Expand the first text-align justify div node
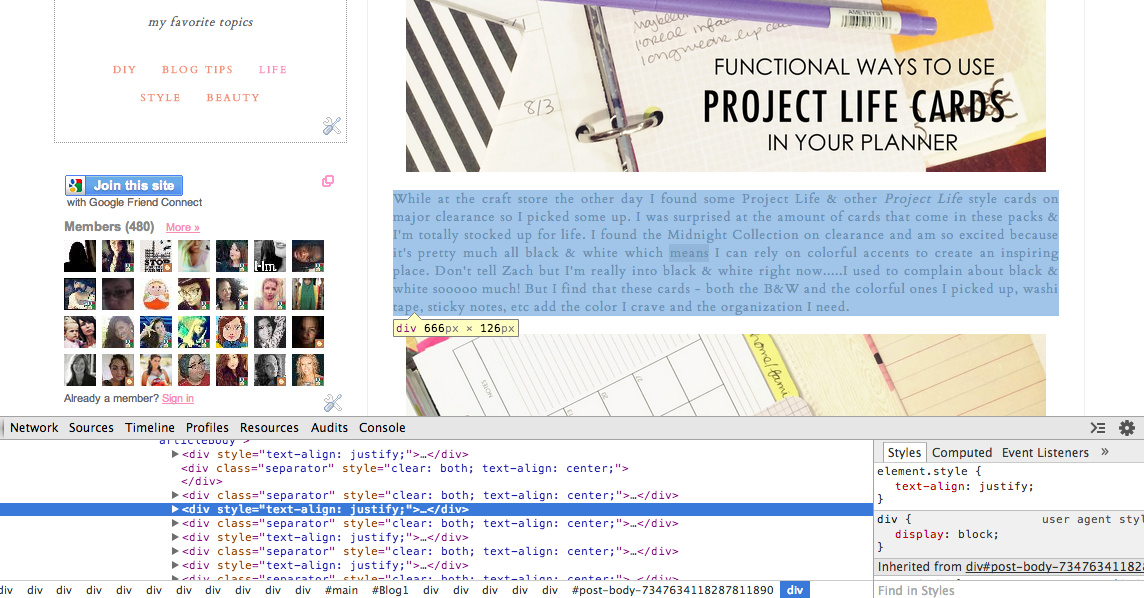The width and height of the screenshot is (1144, 598). click(175, 454)
